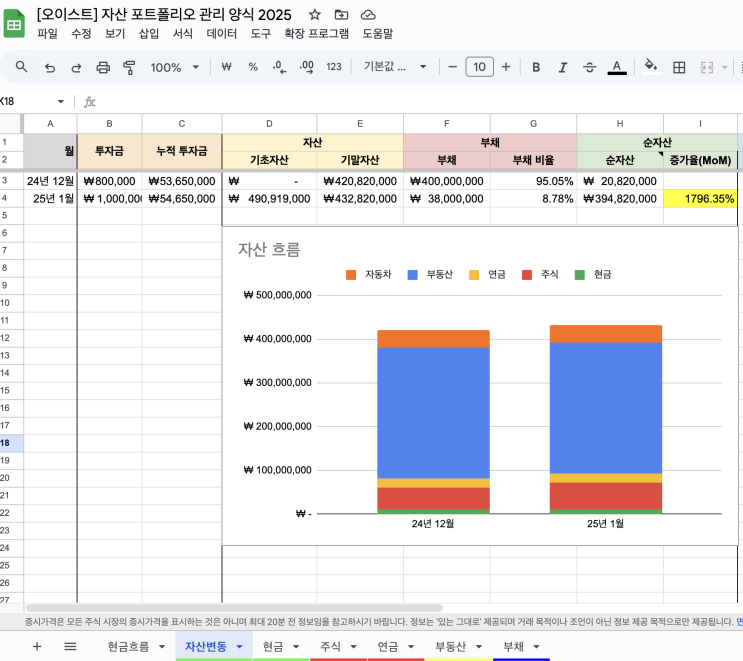
Task: Click the formula bar input
Action: 417,101
